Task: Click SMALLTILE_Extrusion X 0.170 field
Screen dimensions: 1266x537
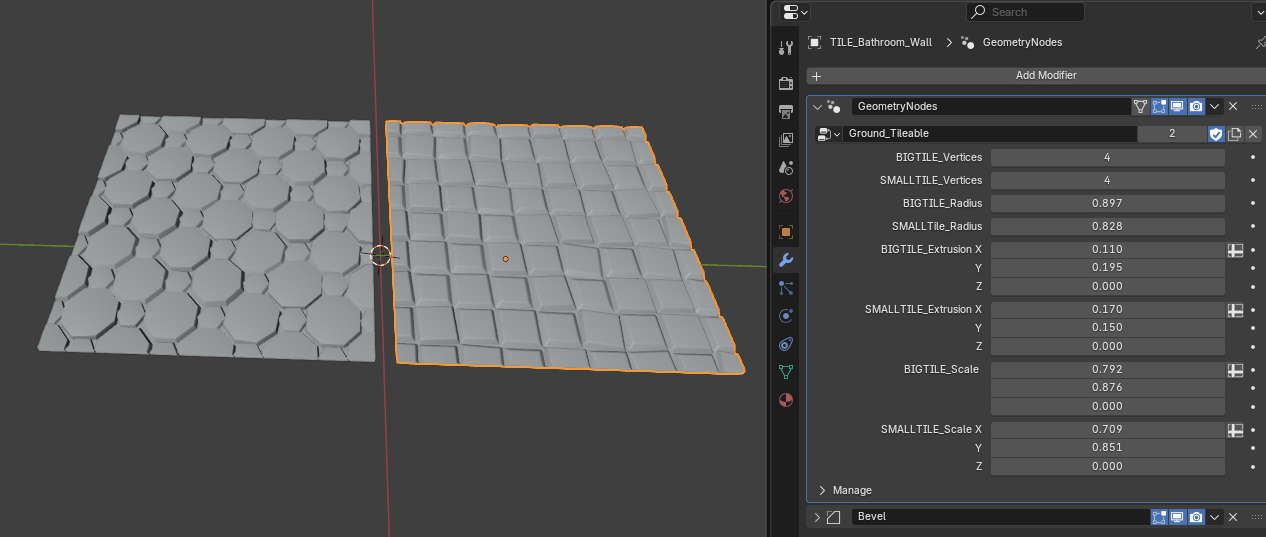Action: 1107,309
